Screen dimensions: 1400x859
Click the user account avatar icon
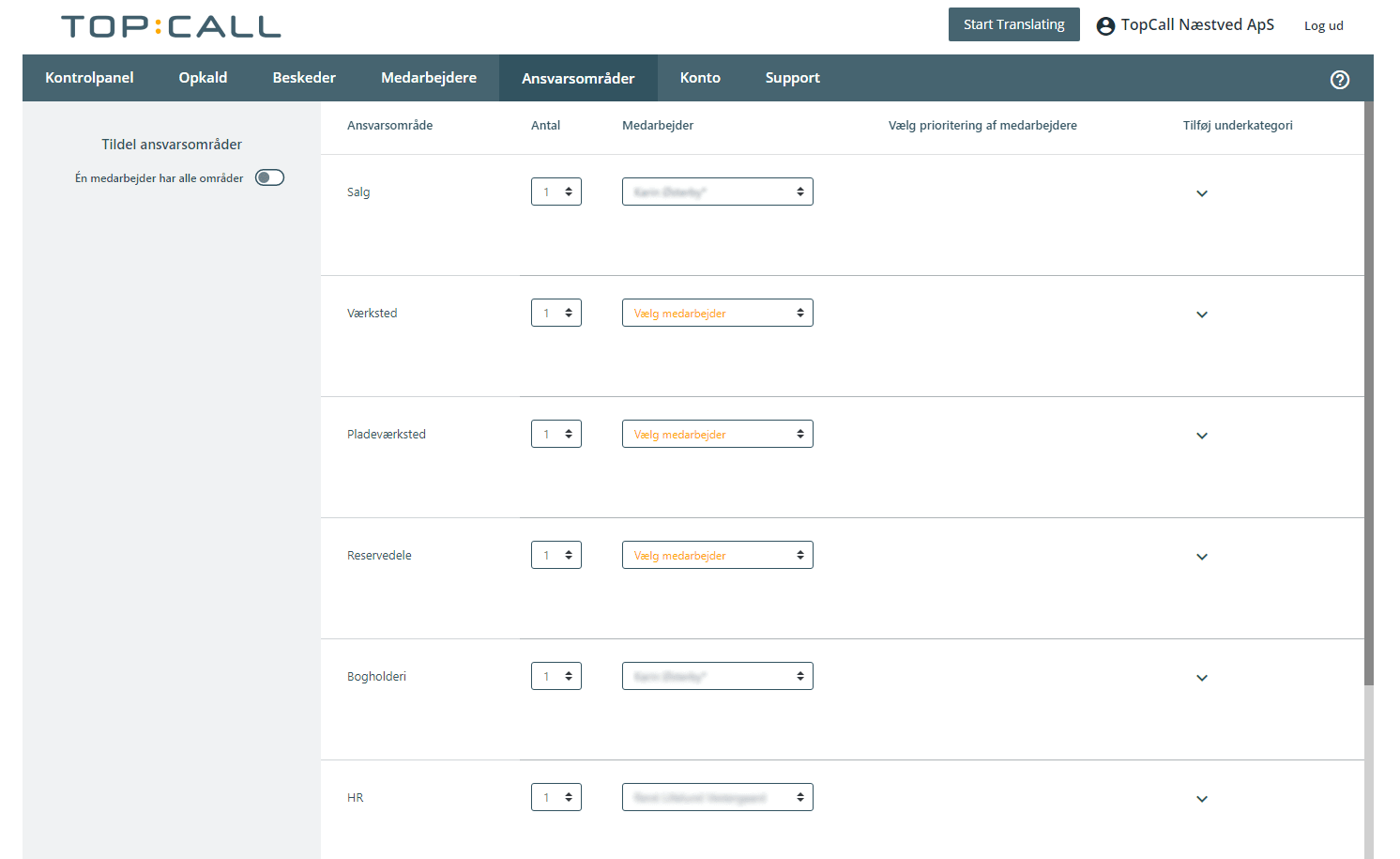click(x=1105, y=26)
